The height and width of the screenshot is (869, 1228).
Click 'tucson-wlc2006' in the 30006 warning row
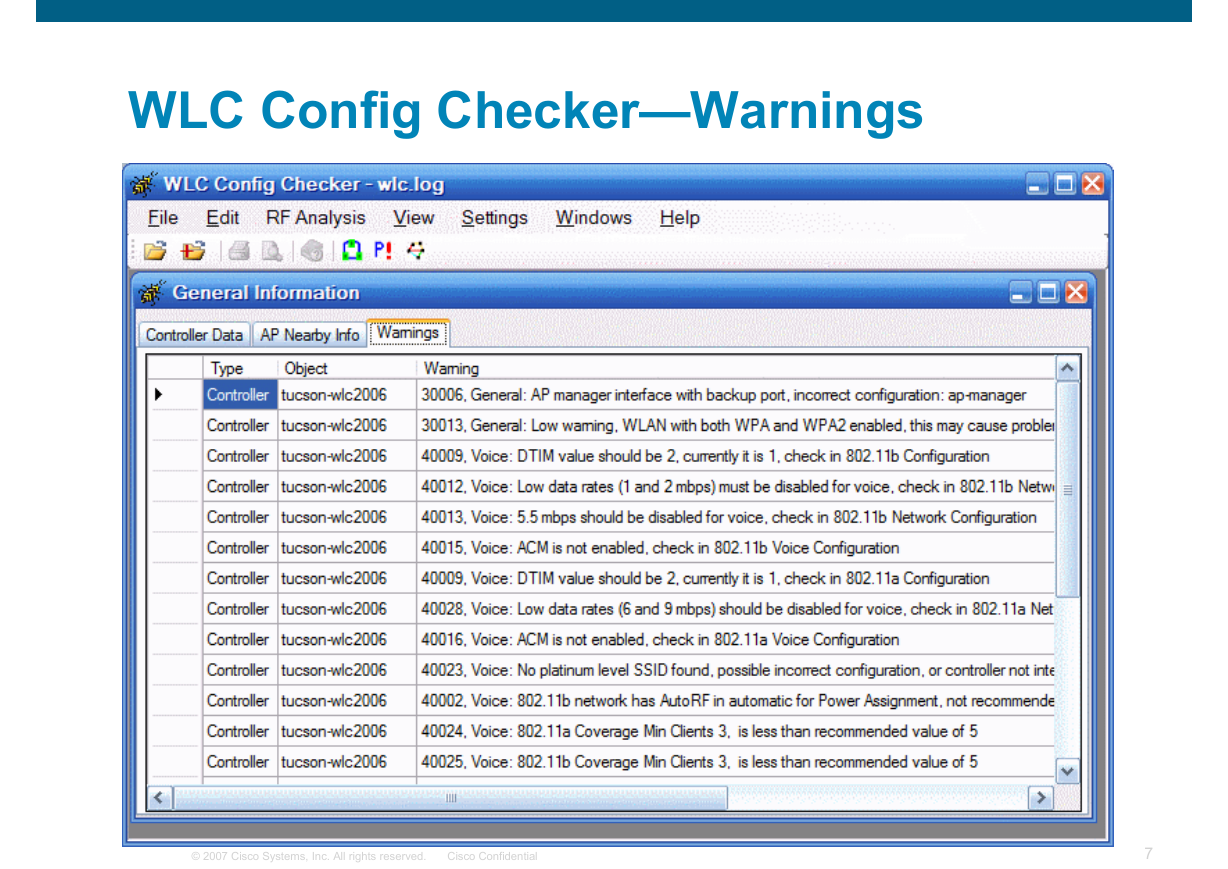pos(347,395)
